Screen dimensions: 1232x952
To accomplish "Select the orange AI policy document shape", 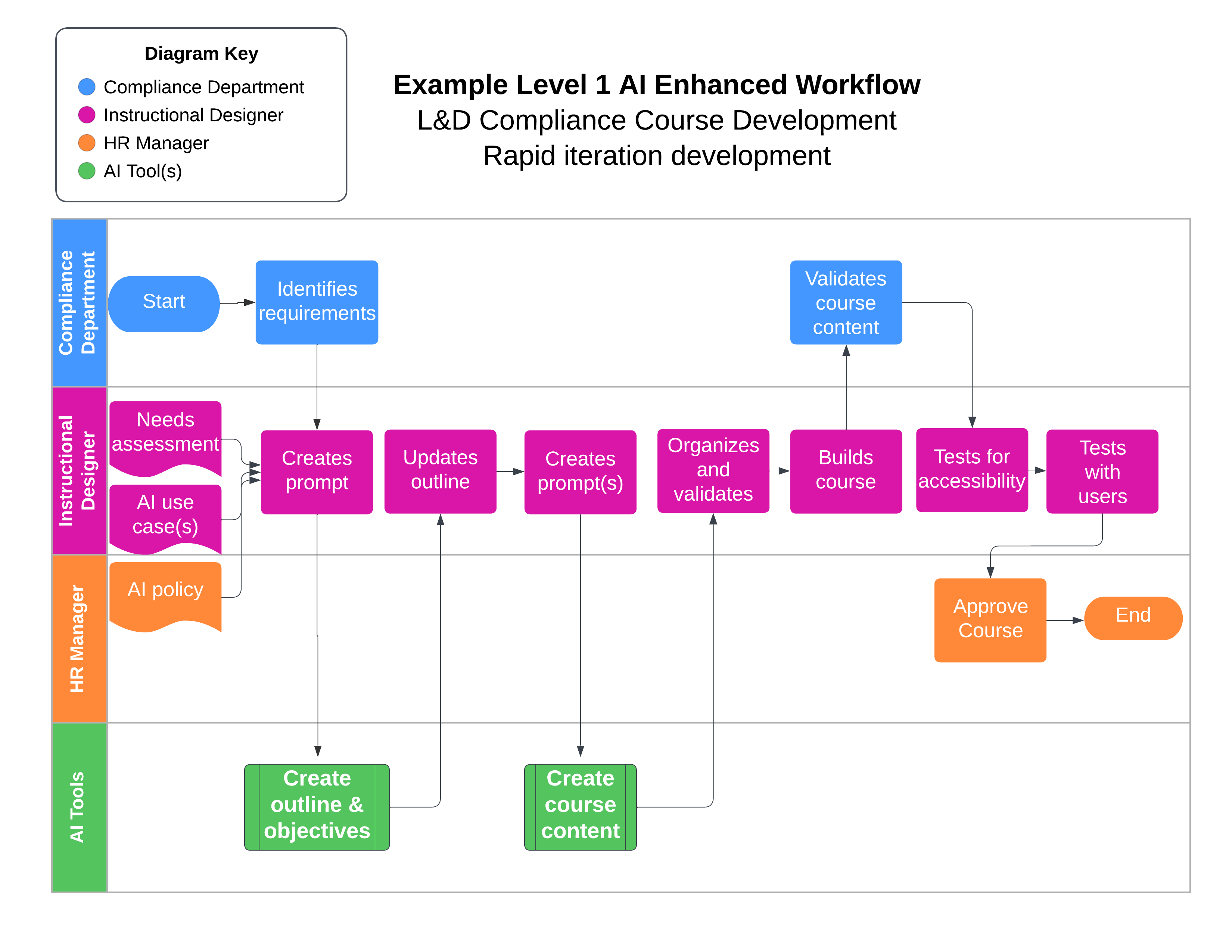I will pos(165,597).
